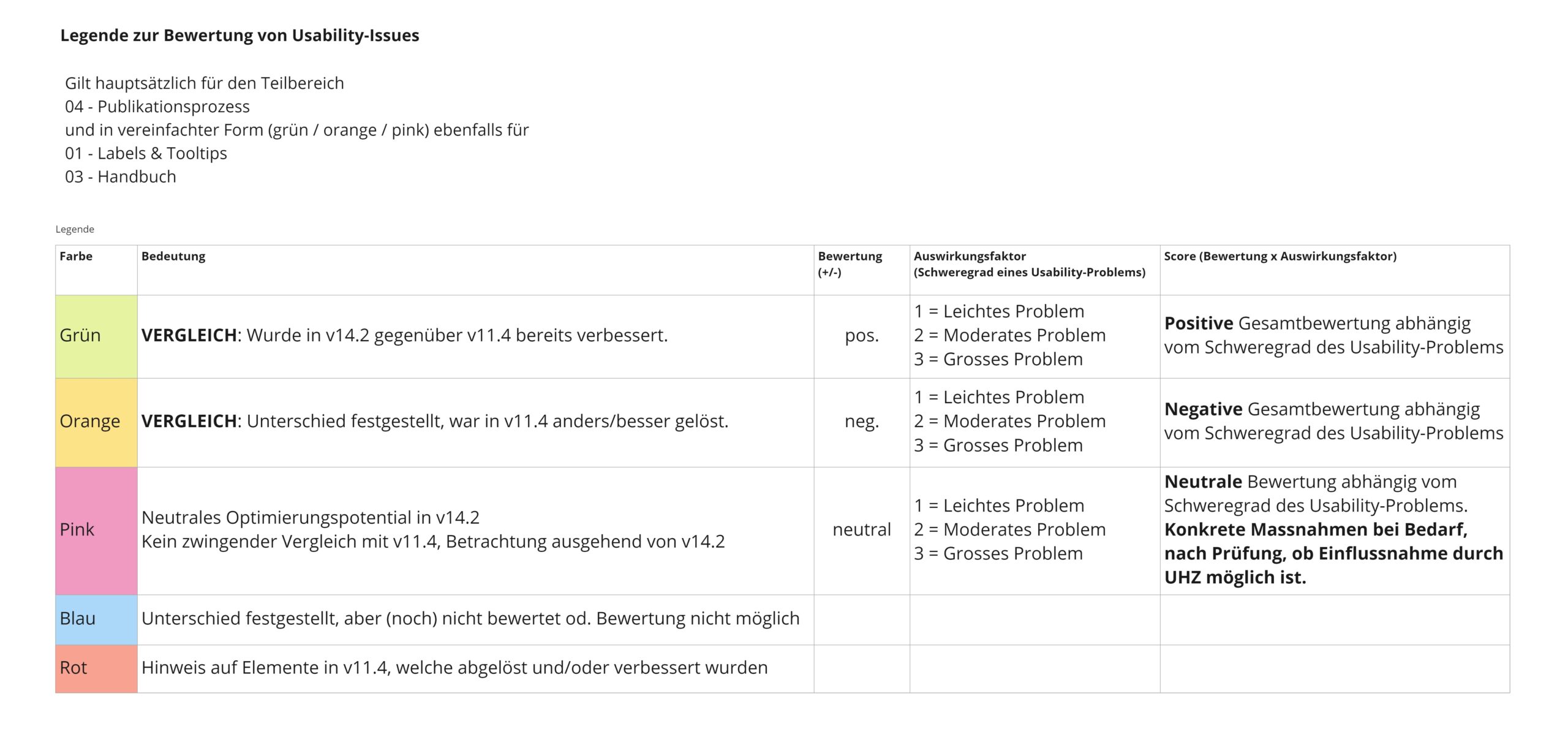Click the Positive Gesamtbewertung score cell
This screenshot has width=1568, height=753.
[x=1333, y=335]
